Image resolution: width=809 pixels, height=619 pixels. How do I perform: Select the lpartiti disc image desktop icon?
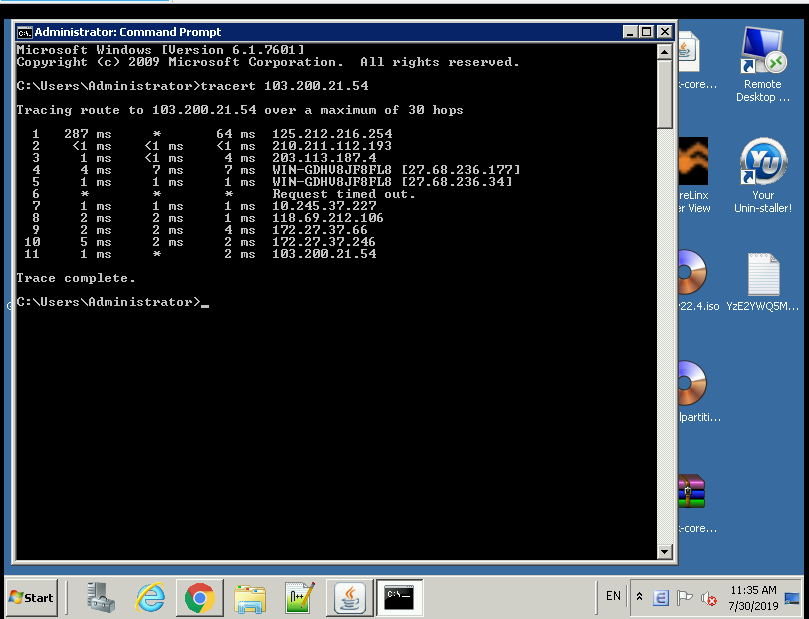coord(700,392)
